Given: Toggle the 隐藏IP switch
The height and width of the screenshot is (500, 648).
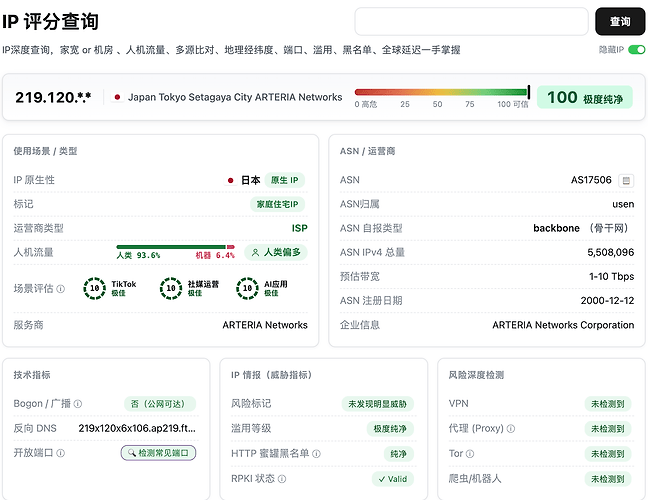Looking at the screenshot, I should tap(636, 50).
